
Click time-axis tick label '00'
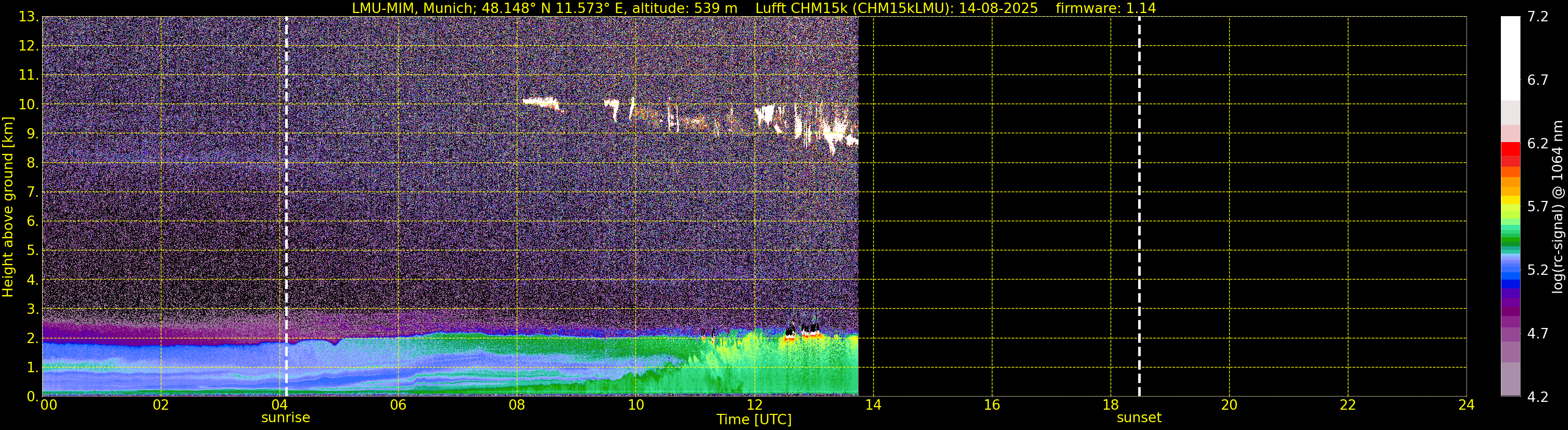coord(49,405)
